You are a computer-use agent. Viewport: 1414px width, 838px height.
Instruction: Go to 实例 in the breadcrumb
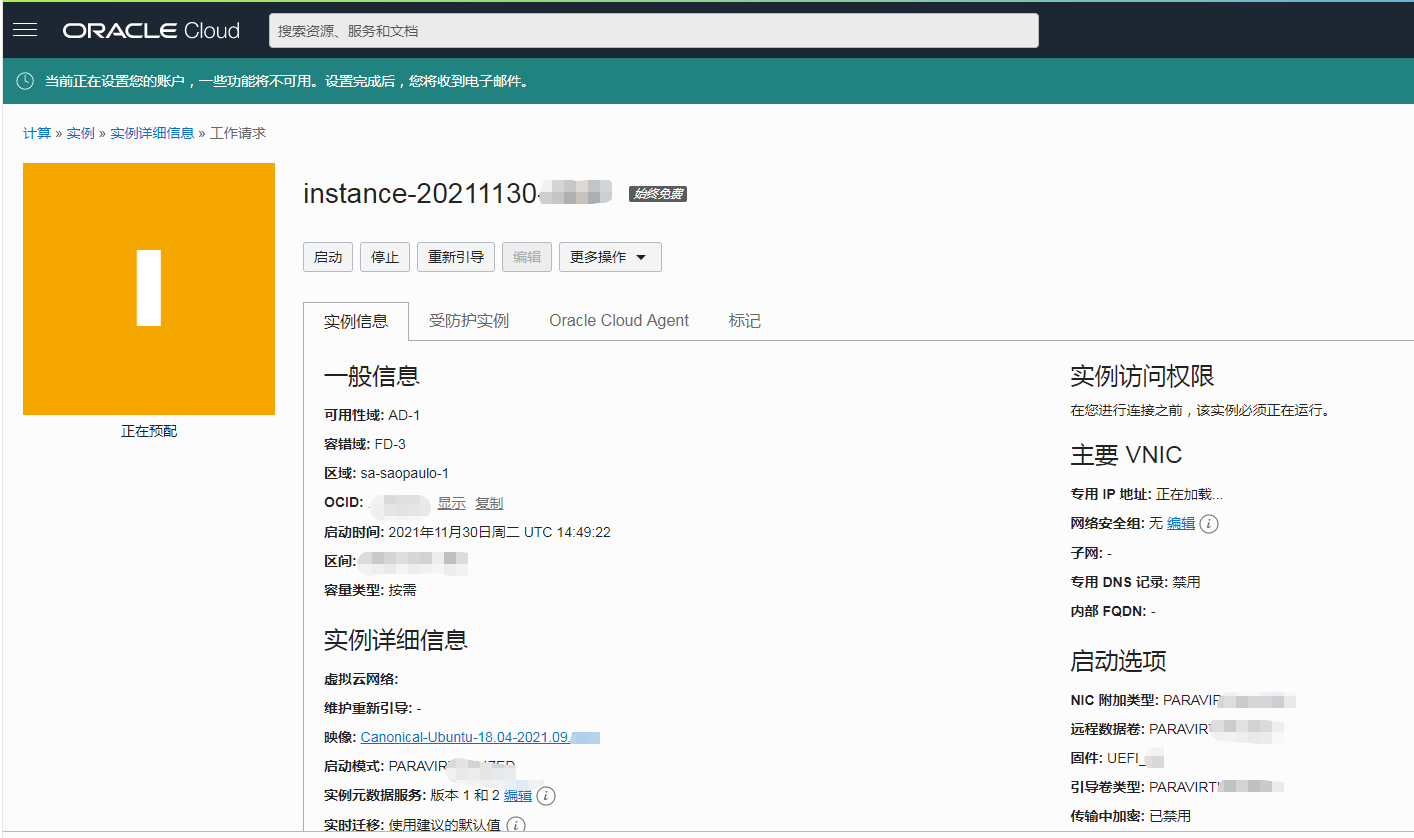pos(80,133)
